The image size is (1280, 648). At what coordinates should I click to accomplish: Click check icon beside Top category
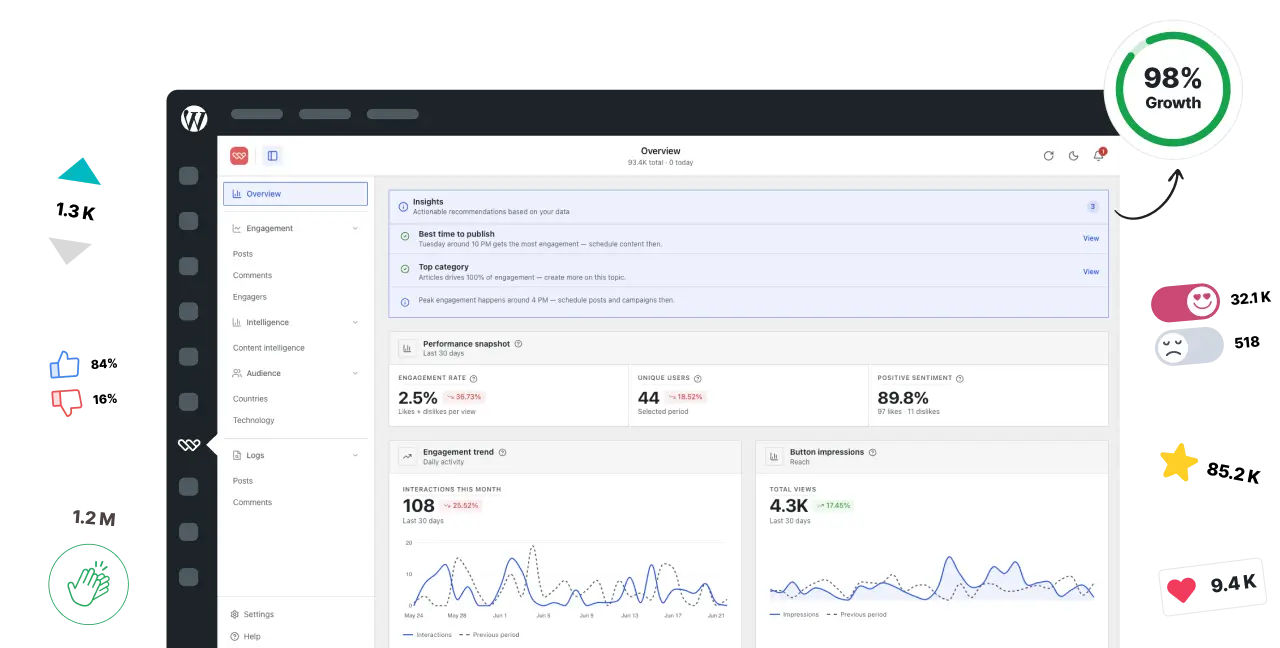pos(405,270)
